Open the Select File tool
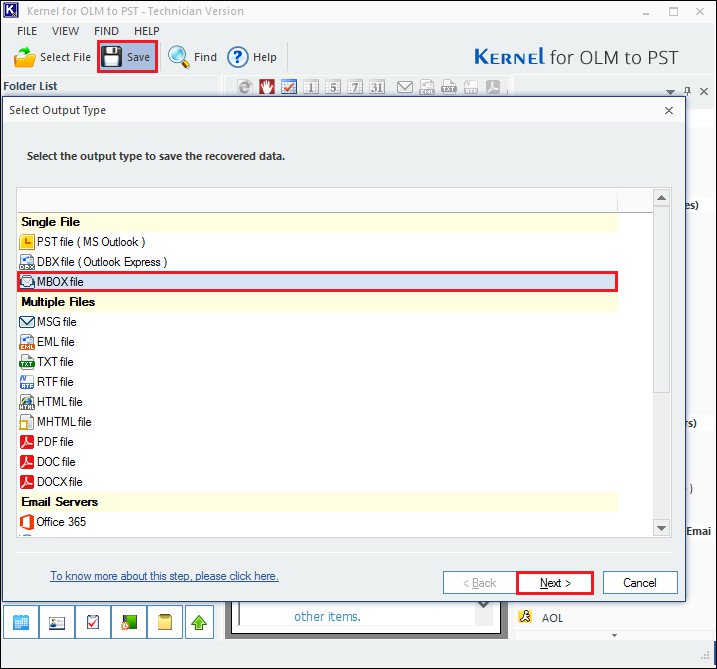This screenshot has width=717, height=669. (x=53, y=57)
